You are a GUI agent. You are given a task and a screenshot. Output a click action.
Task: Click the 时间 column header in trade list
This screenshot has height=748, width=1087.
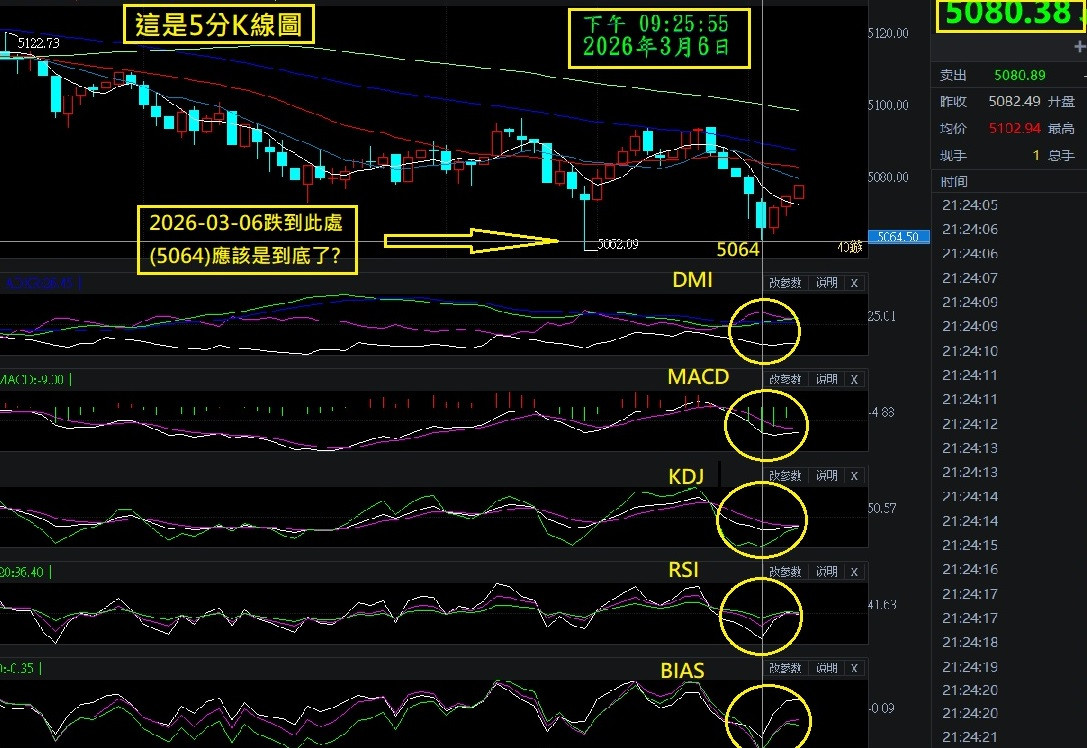click(955, 181)
